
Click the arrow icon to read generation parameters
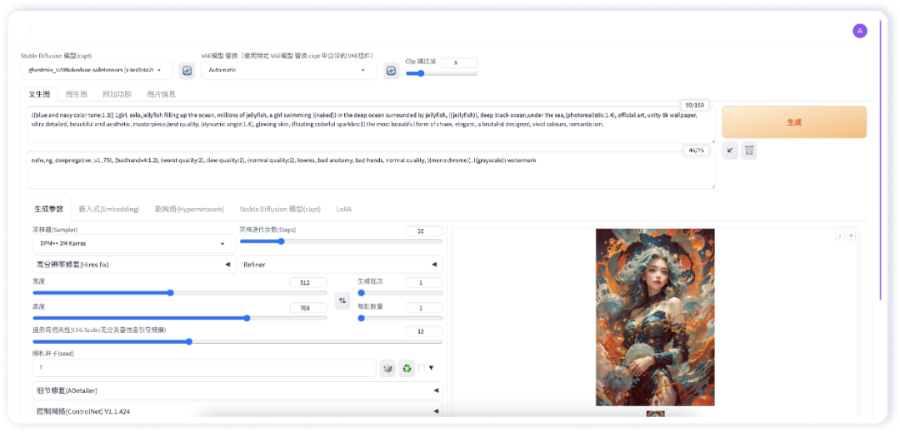(730, 150)
